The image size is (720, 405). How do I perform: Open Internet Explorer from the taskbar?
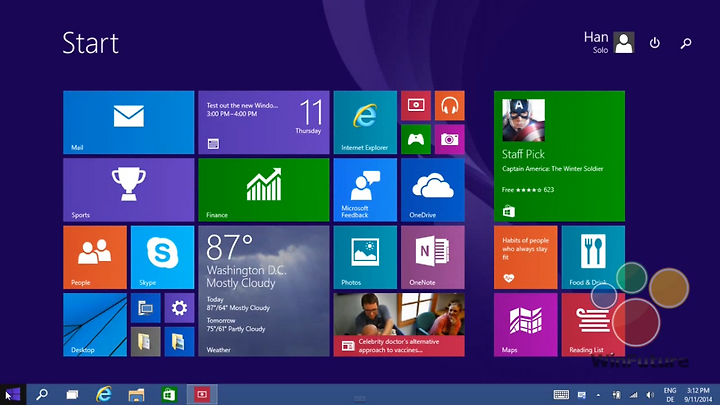104,394
